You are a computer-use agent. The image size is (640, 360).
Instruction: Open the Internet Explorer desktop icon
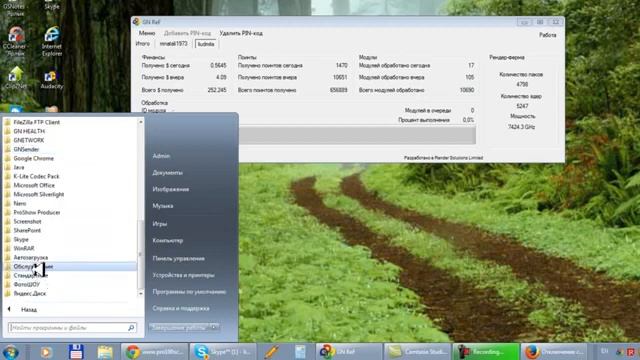[x=52, y=41]
